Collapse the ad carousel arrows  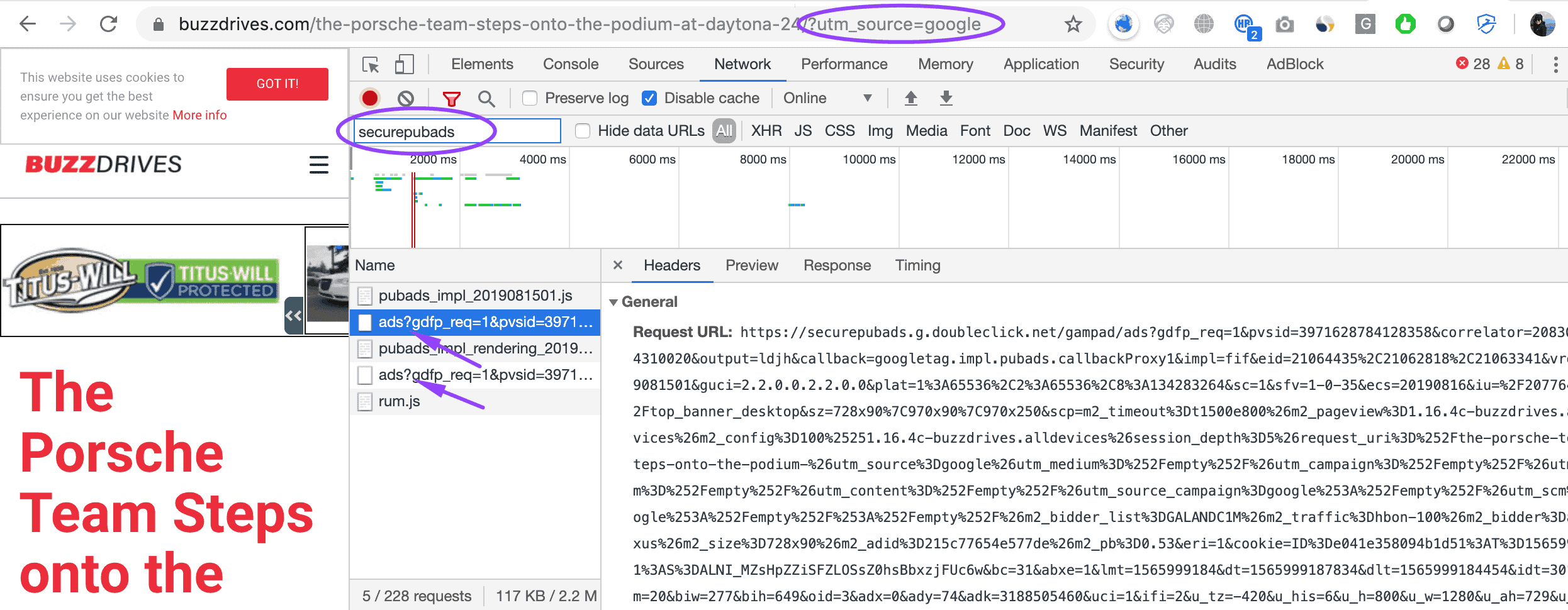(x=294, y=316)
